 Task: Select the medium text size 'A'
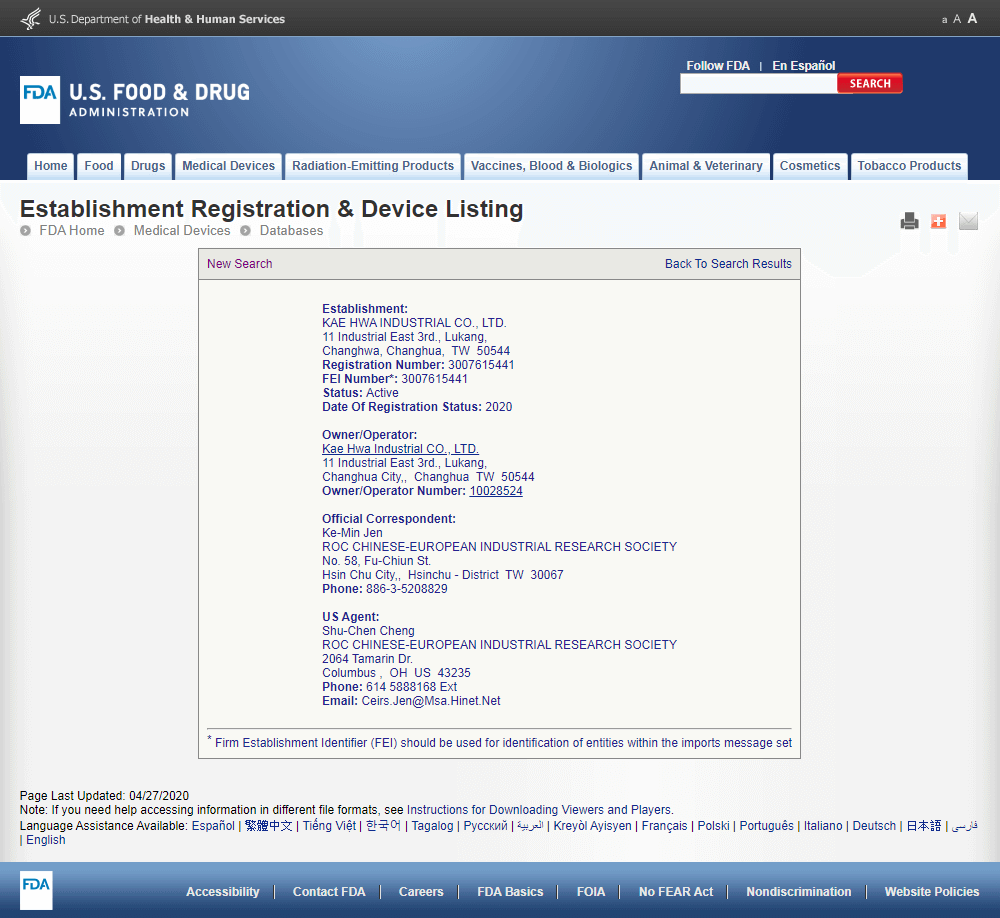[x=957, y=19]
